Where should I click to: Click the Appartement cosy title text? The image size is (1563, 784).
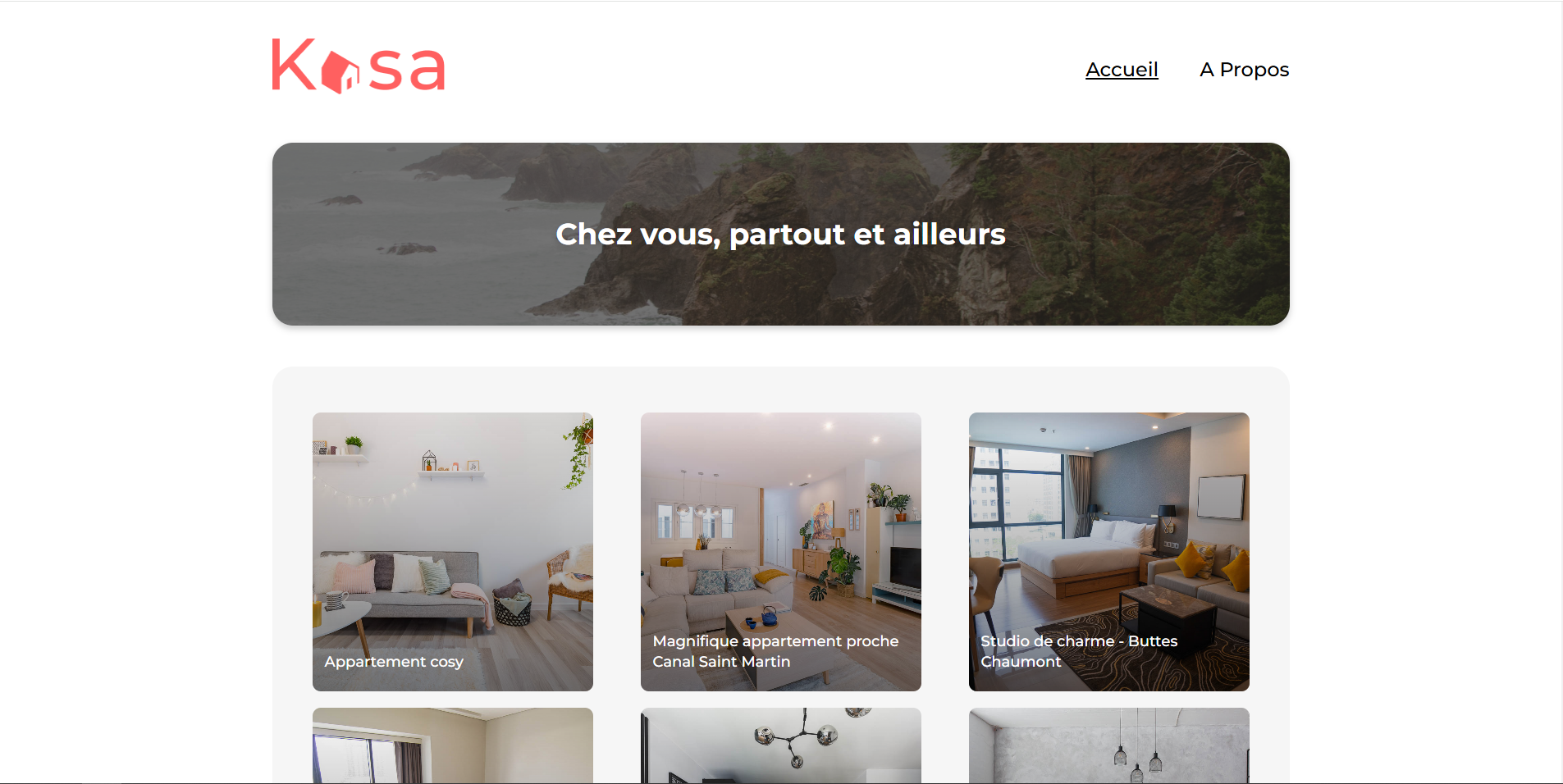click(x=394, y=662)
